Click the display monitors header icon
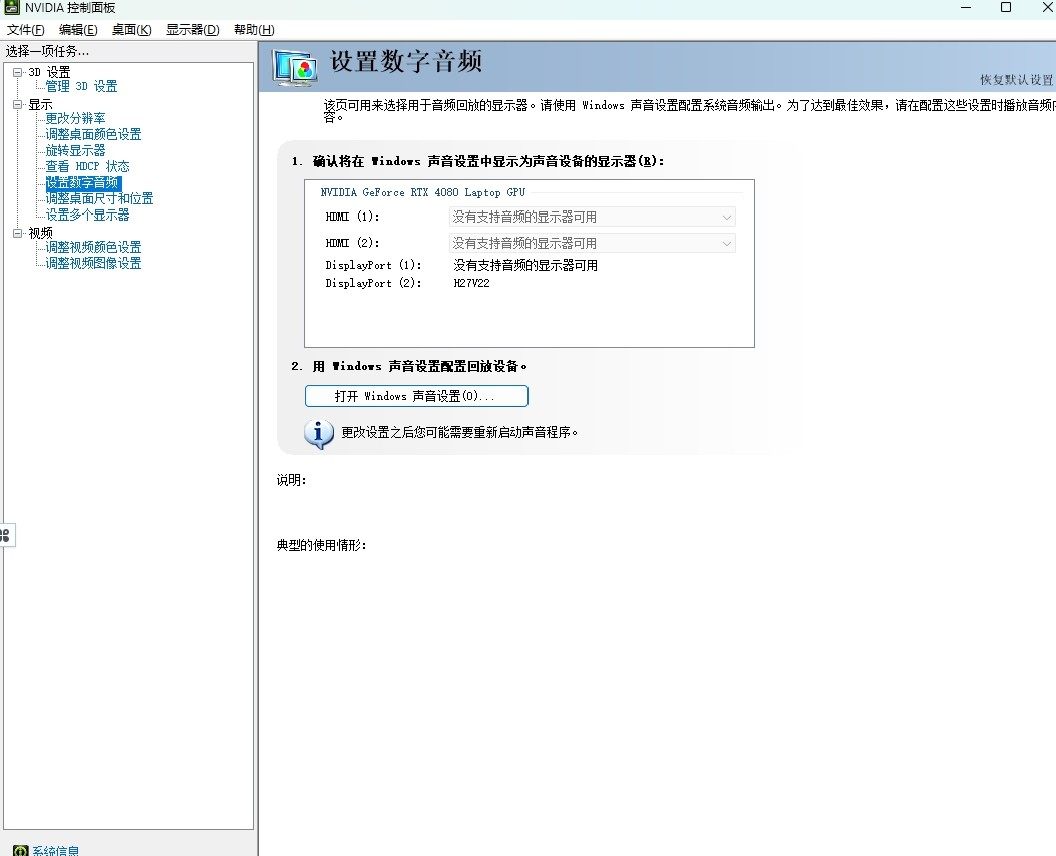Screen dimensions: 1056x856 [x=295, y=67]
